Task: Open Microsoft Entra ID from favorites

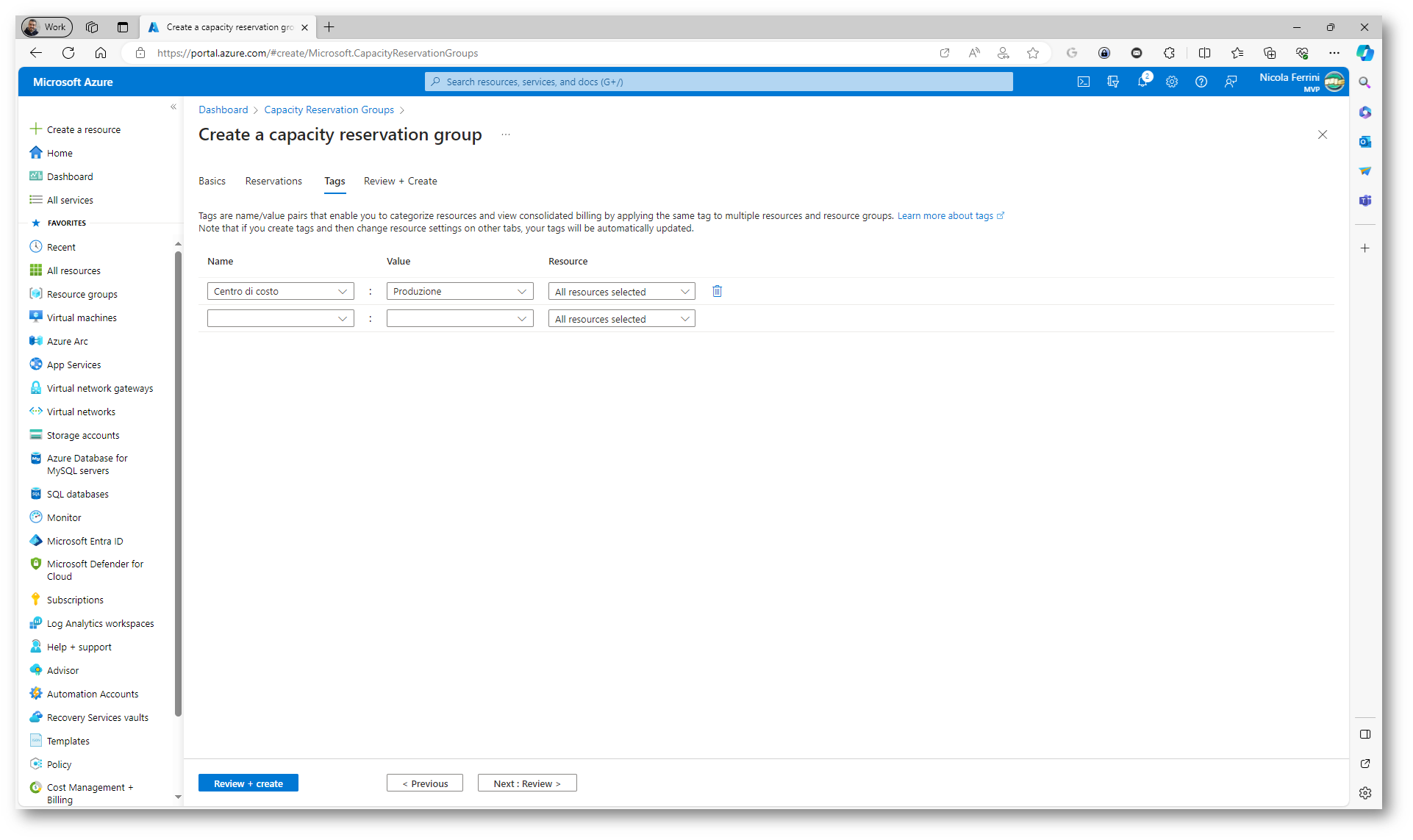Action: (85, 541)
